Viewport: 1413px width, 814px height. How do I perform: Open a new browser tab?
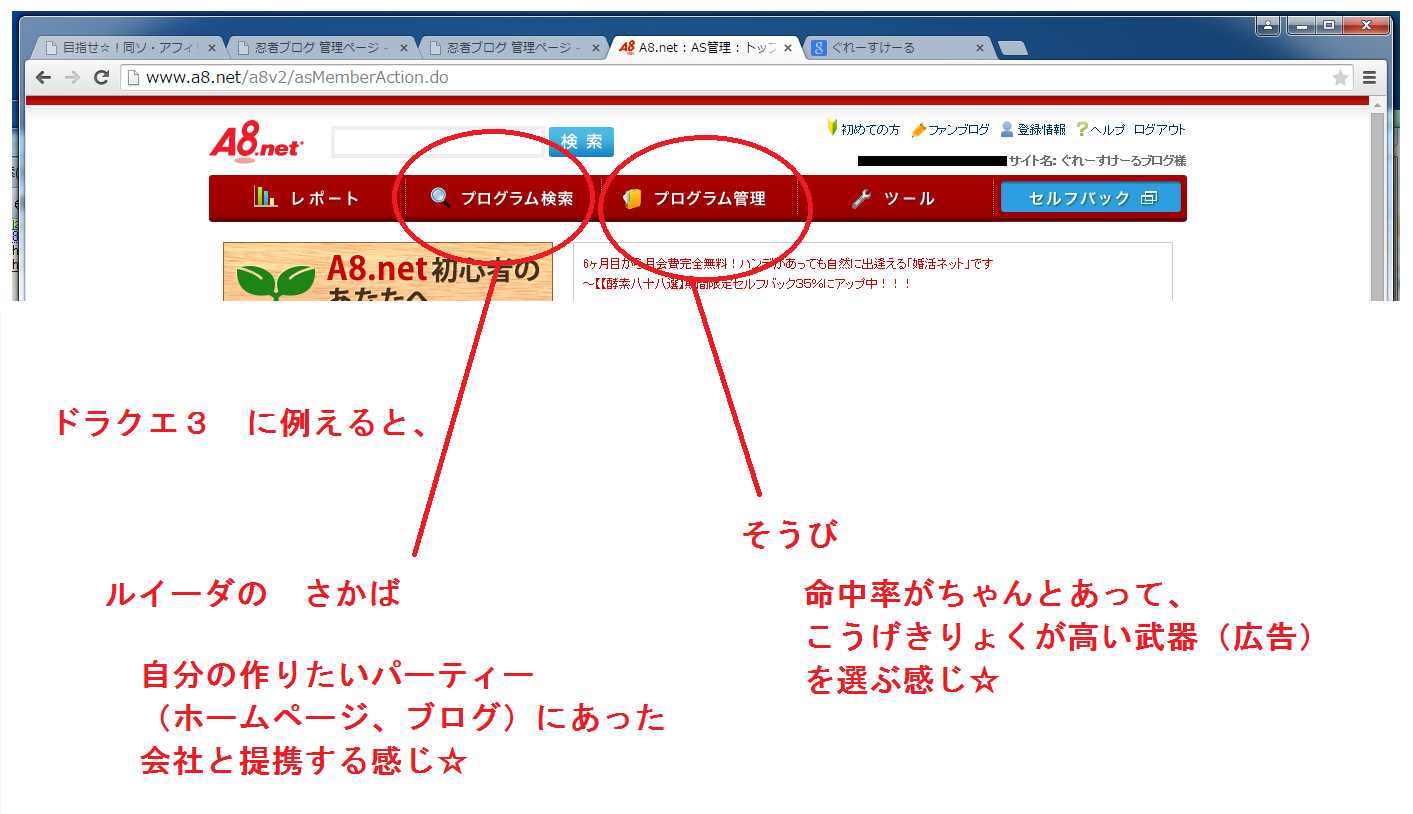point(1012,48)
